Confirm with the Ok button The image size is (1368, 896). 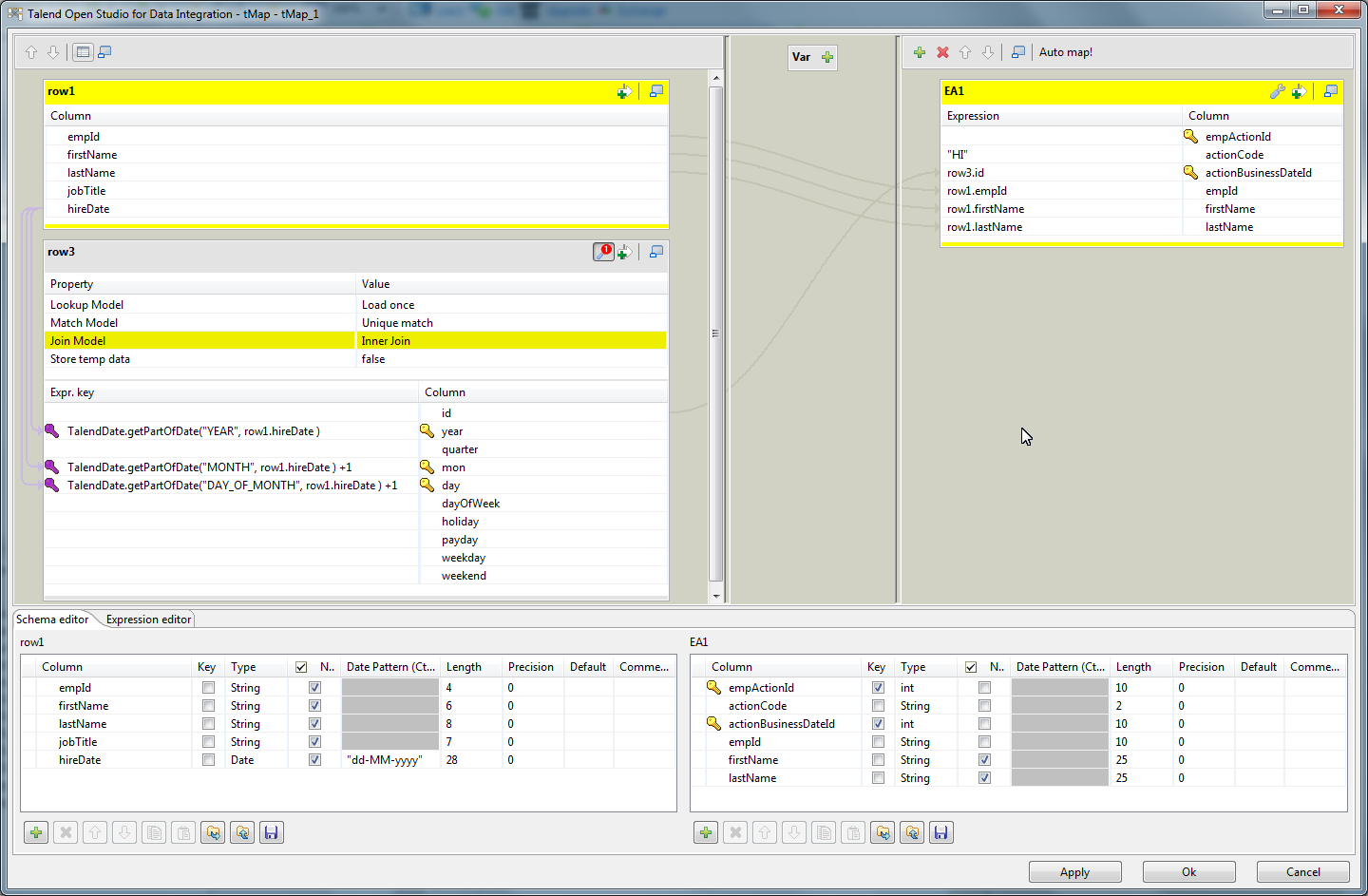[x=1188, y=872]
